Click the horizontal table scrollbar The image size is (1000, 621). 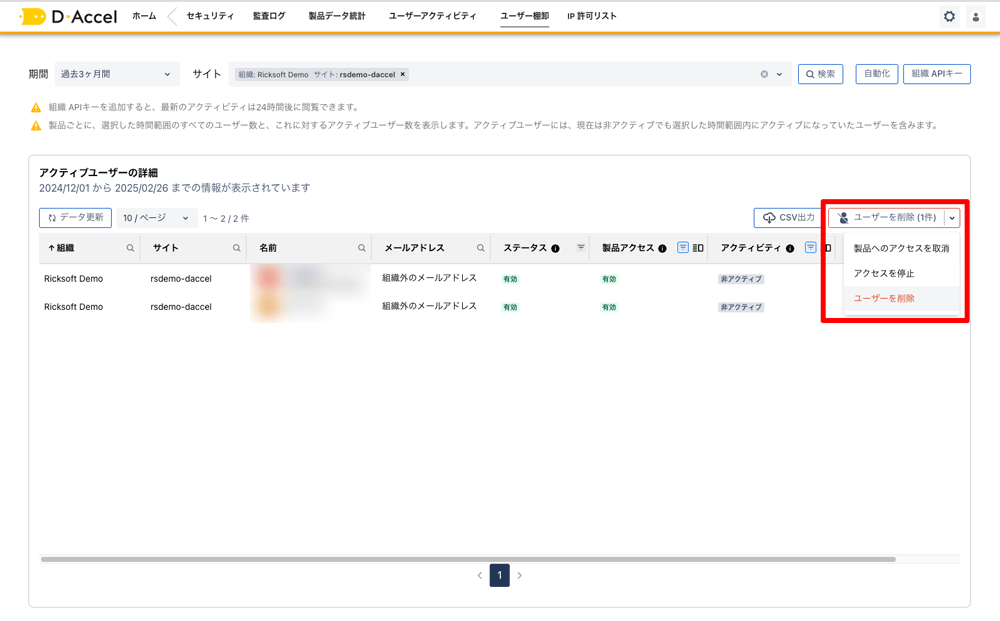tap(468, 559)
